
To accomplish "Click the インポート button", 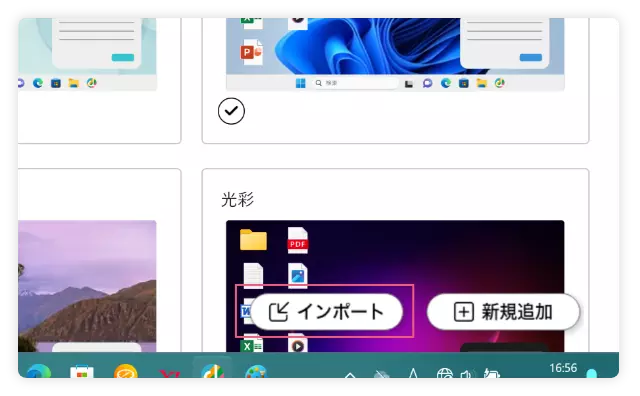I will click(x=327, y=312).
